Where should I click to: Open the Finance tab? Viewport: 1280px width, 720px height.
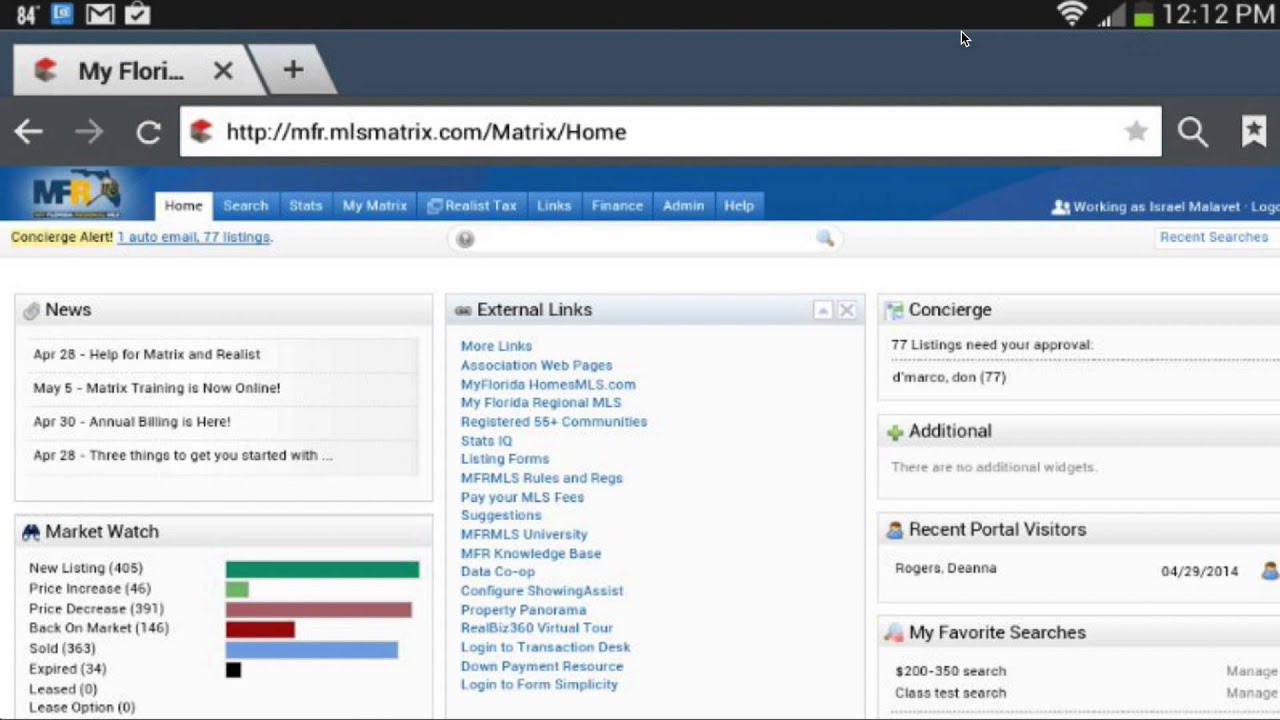tap(617, 206)
